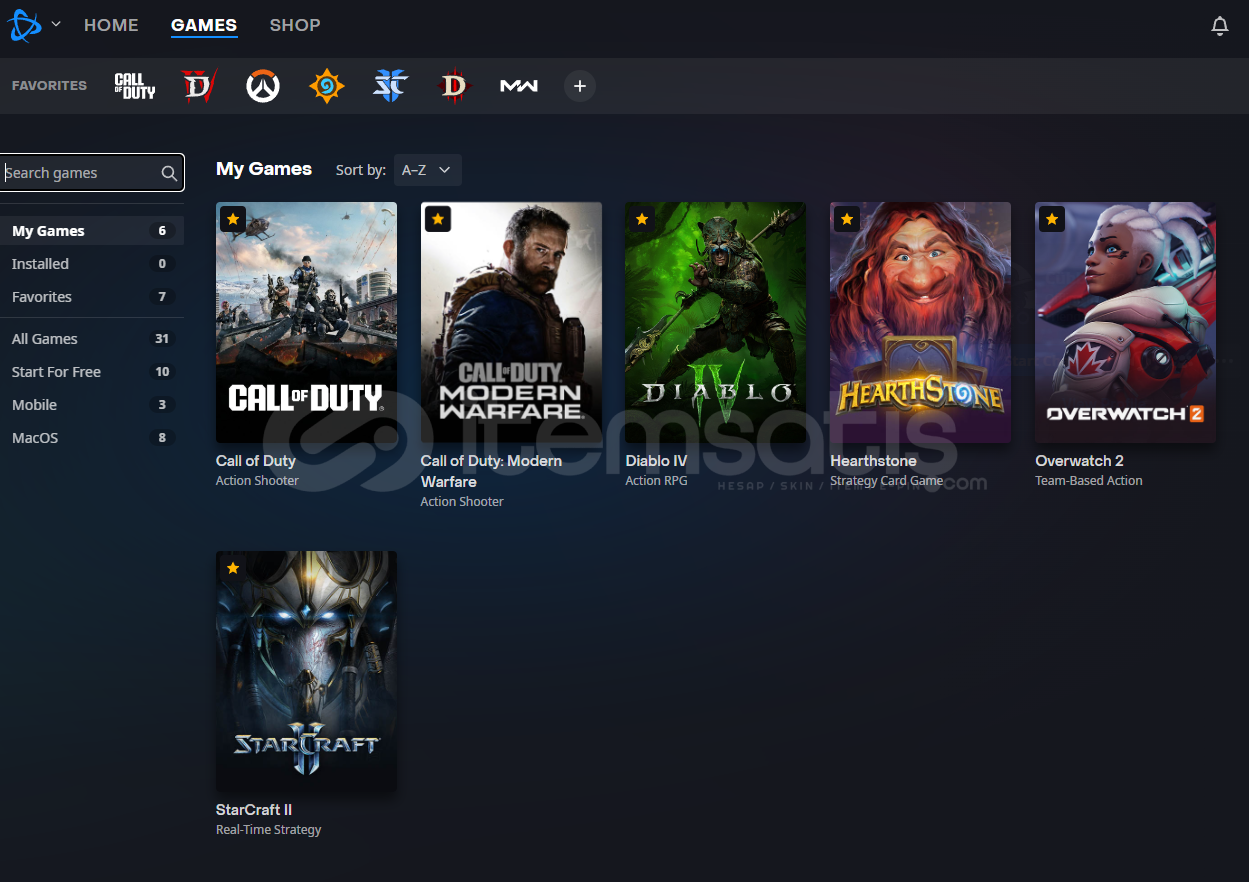Open Modern Warfare from the favorites bar

(518, 86)
